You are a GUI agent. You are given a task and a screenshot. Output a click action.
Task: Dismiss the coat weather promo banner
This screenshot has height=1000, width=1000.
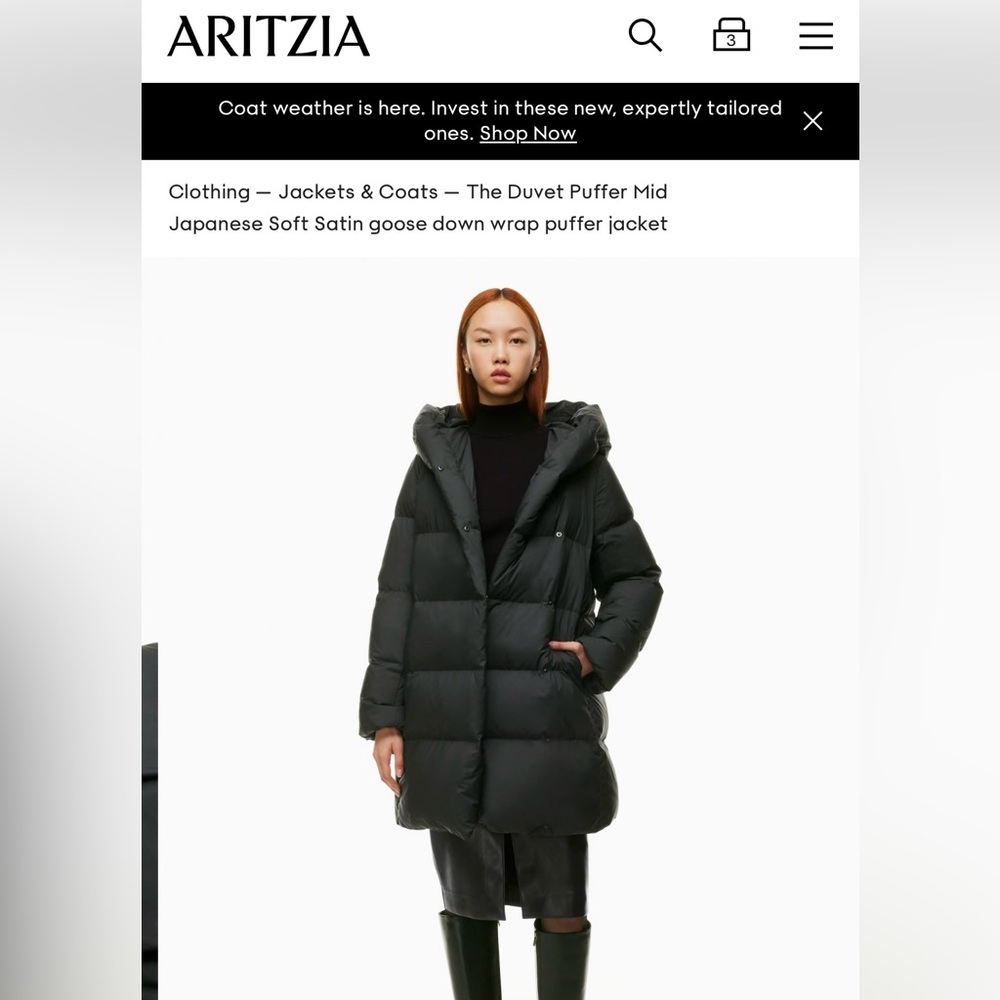(x=812, y=121)
